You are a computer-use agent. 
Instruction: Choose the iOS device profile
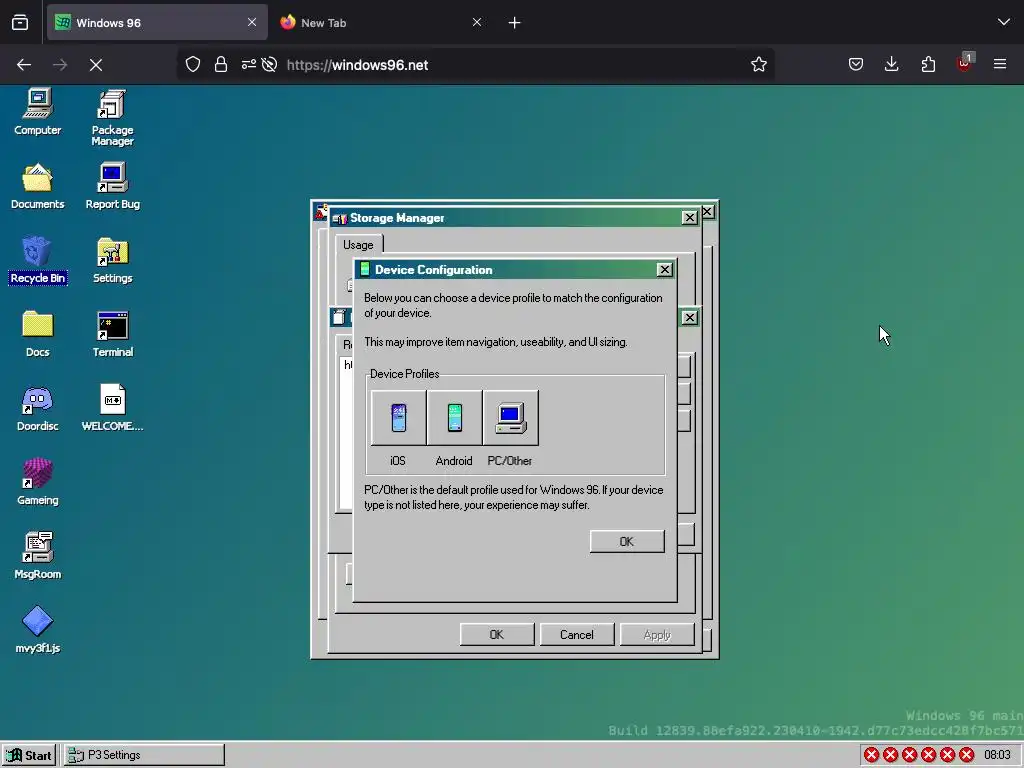(x=398, y=418)
